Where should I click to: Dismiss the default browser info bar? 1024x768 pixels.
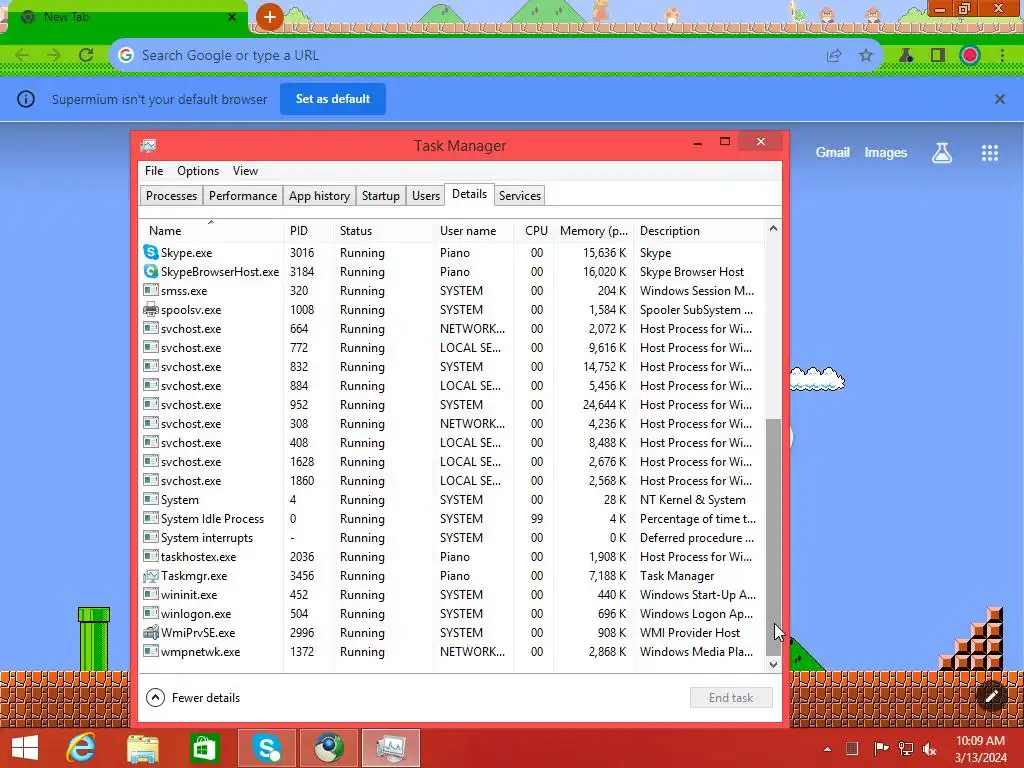click(x=999, y=99)
